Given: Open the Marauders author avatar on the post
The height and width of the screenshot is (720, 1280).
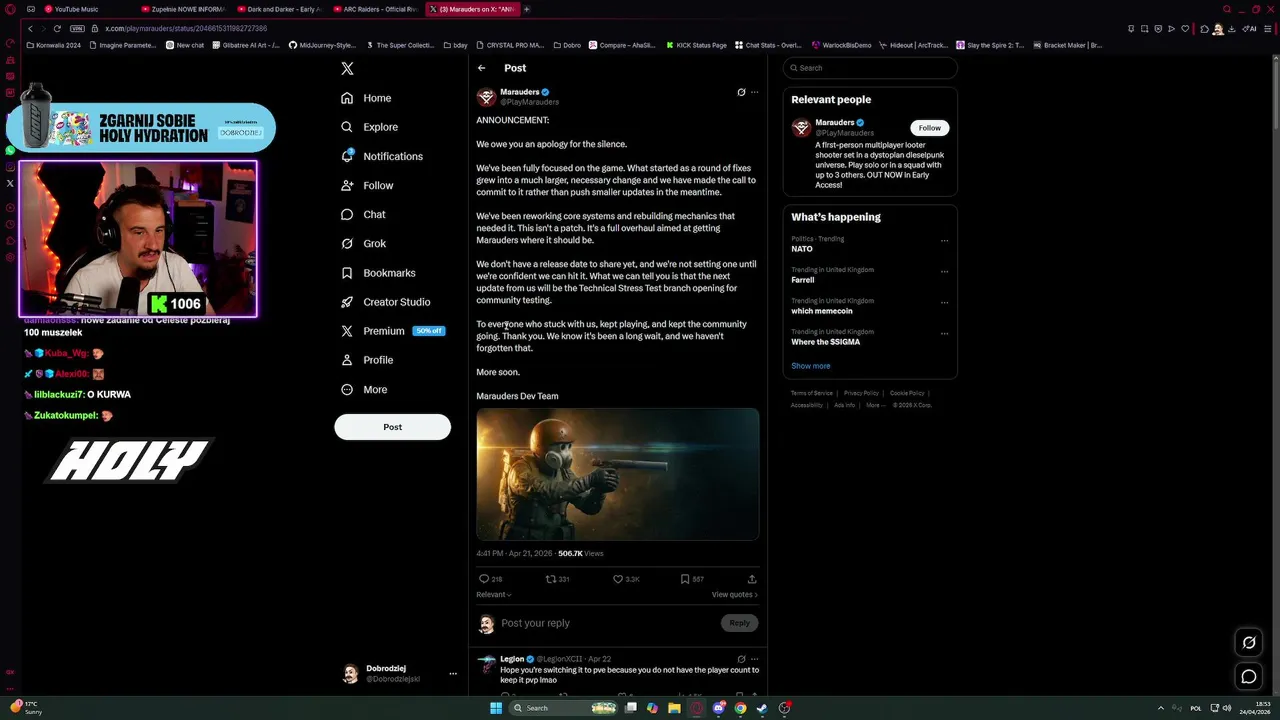Looking at the screenshot, I should tap(486, 97).
